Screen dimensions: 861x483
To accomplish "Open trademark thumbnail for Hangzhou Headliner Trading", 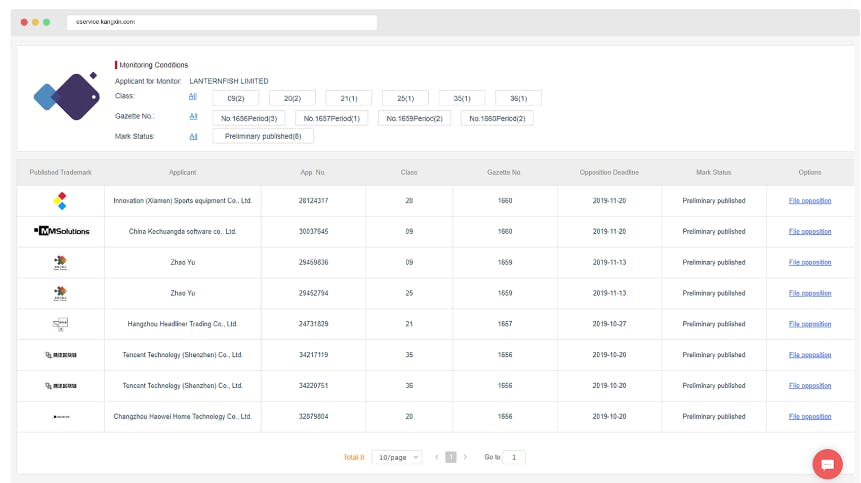I will coord(60,324).
